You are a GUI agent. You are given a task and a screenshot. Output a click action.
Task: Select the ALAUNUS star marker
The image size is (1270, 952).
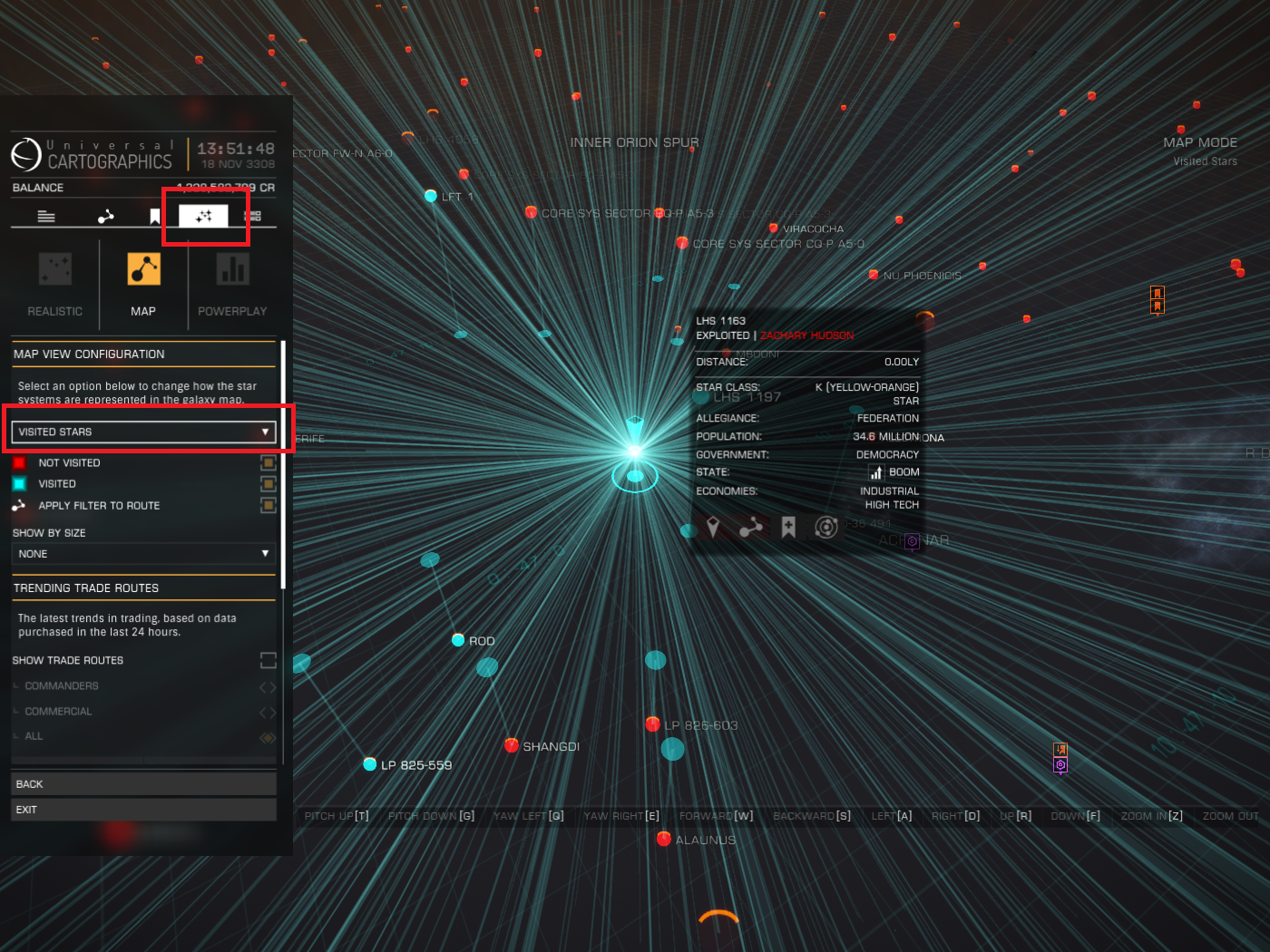tap(663, 839)
